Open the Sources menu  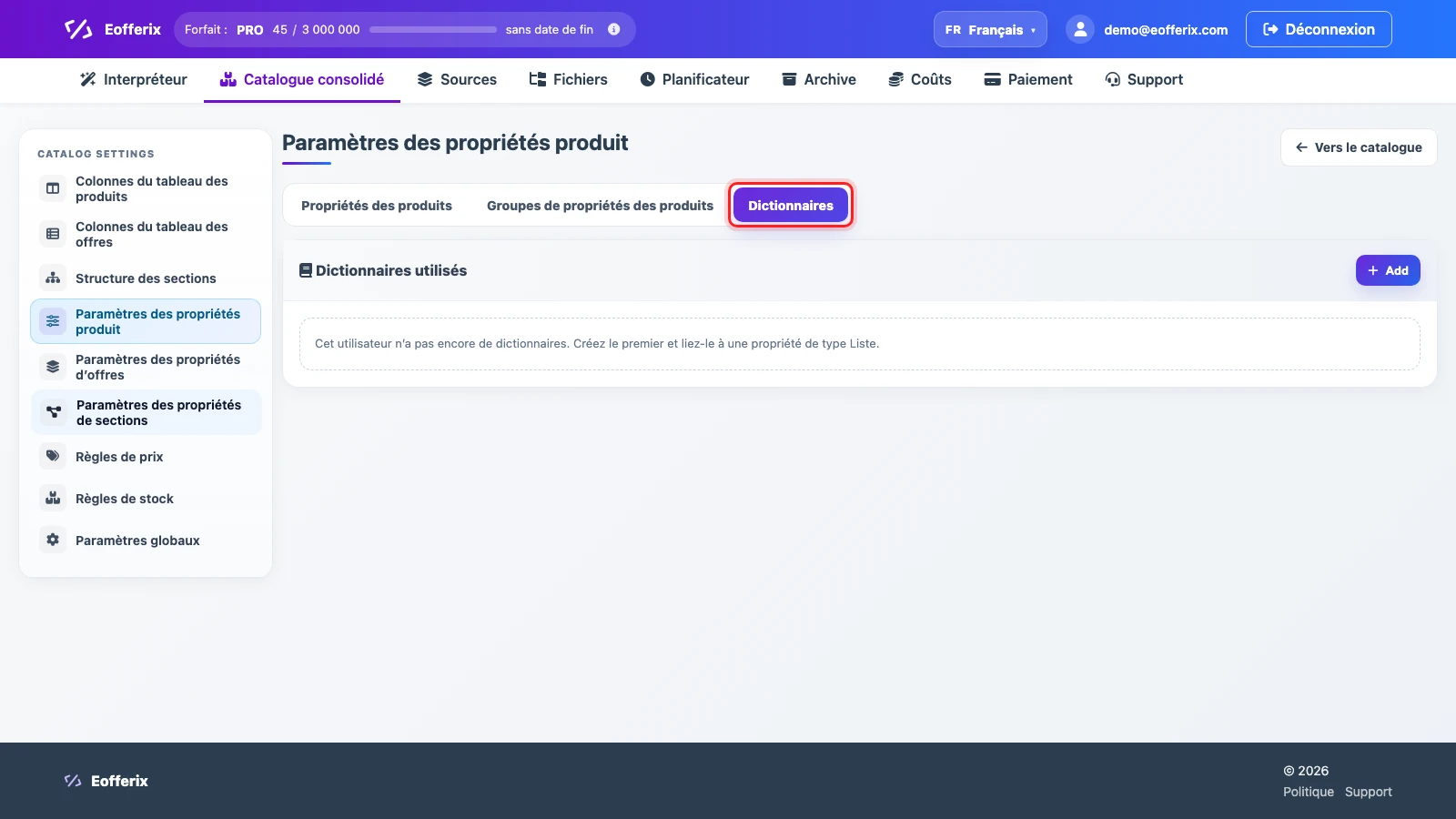pos(457,79)
